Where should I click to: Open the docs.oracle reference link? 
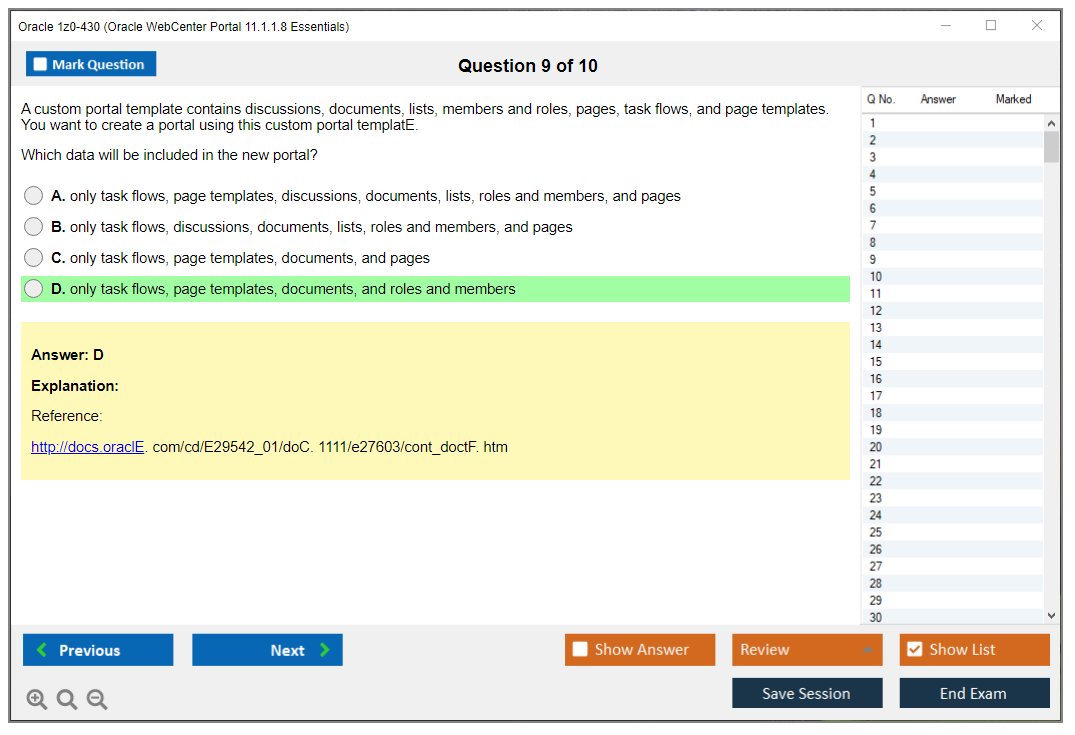click(x=88, y=447)
